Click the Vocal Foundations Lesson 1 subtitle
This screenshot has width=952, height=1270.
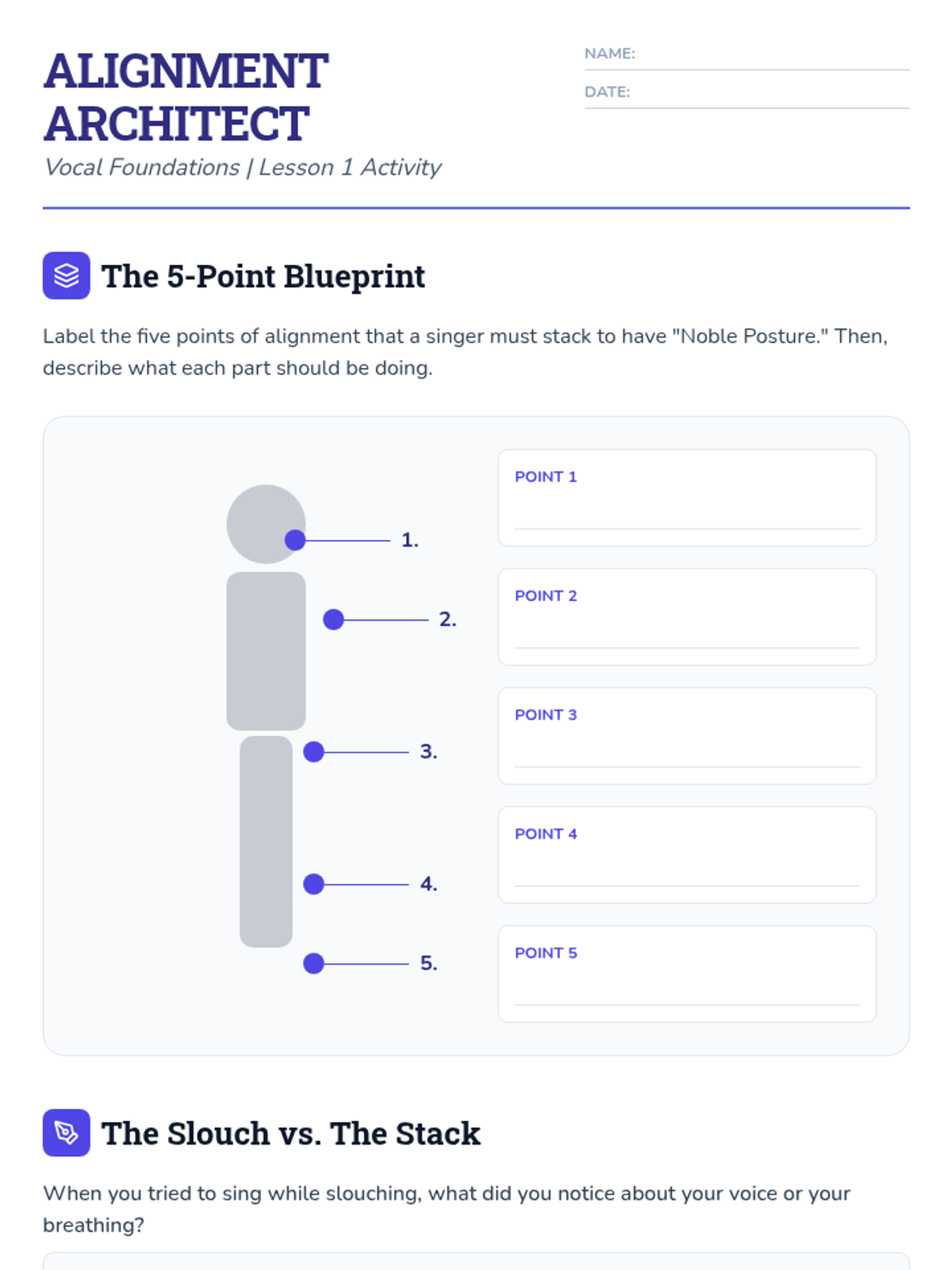tap(242, 167)
